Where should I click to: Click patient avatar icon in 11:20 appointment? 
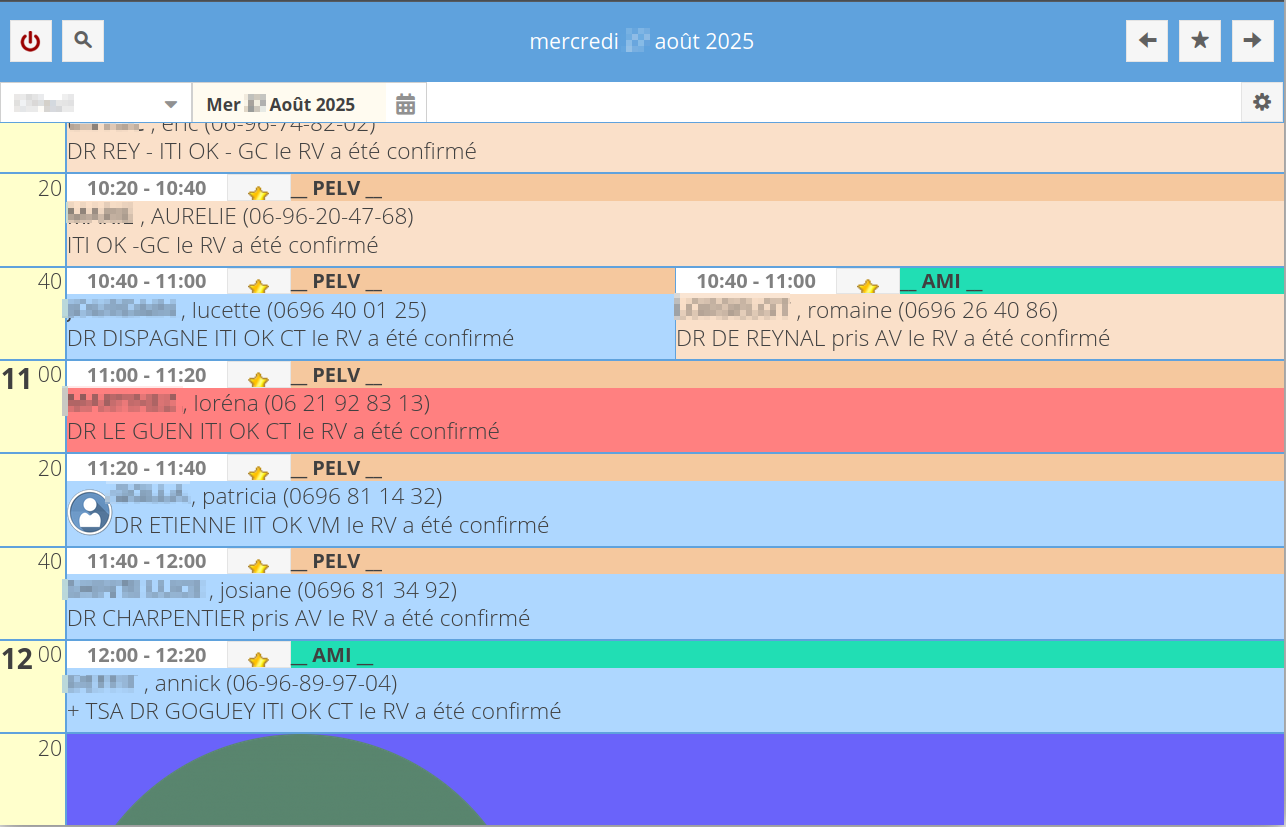coord(89,512)
